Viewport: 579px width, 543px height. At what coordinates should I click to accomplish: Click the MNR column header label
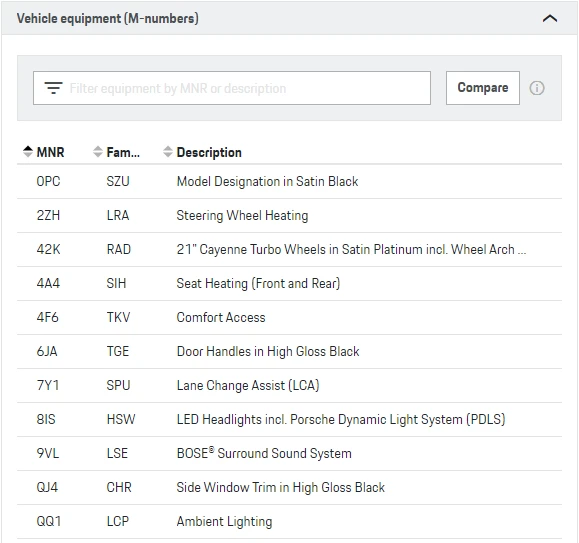tap(50, 152)
